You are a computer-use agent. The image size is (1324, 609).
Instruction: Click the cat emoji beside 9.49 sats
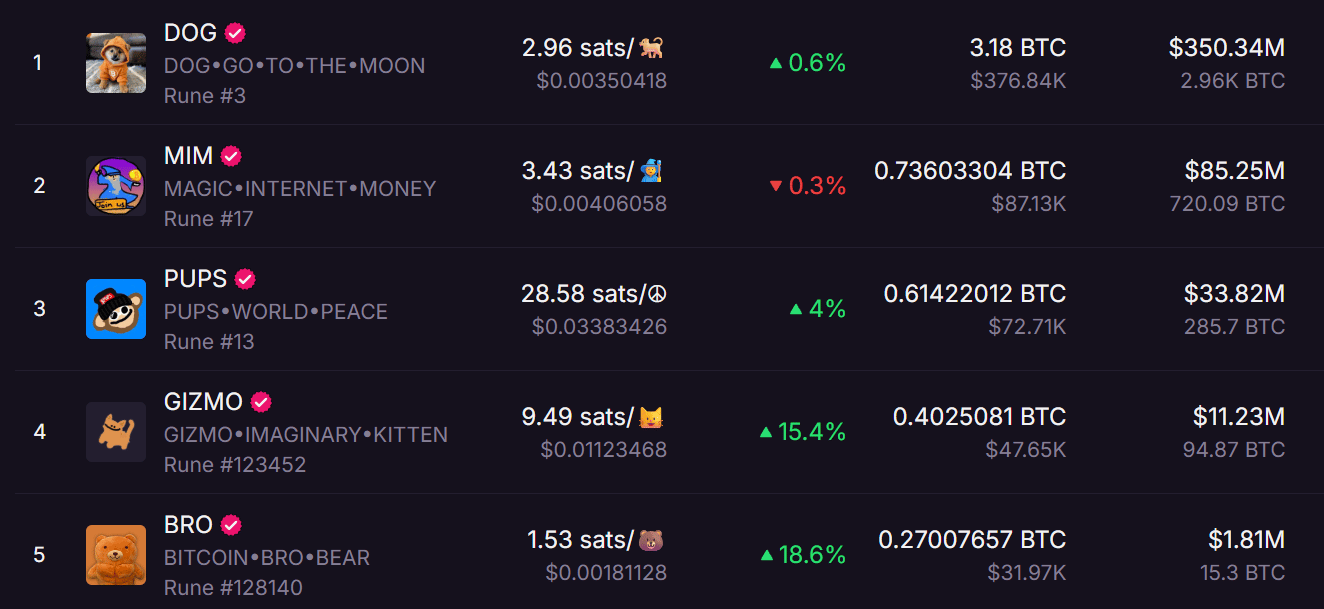point(653,417)
